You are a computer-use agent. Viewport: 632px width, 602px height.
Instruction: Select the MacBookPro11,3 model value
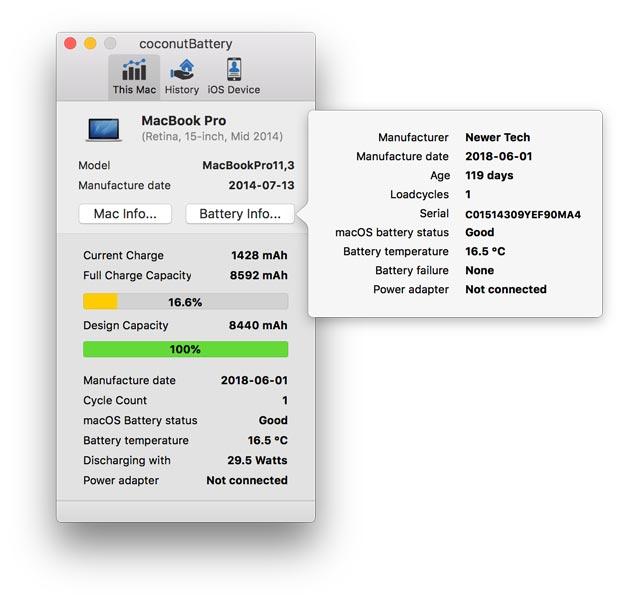click(248, 165)
